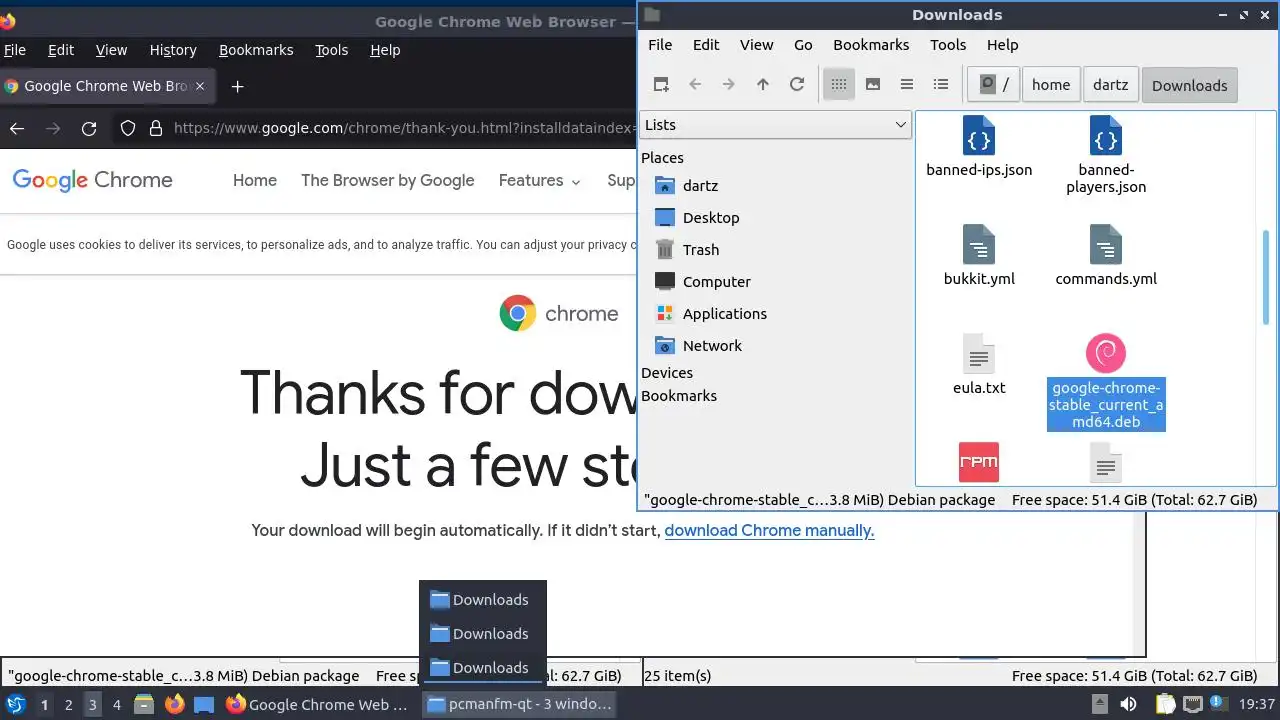
Task: Select the pcmanfm-qt taskbar button
Action: click(x=520, y=704)
